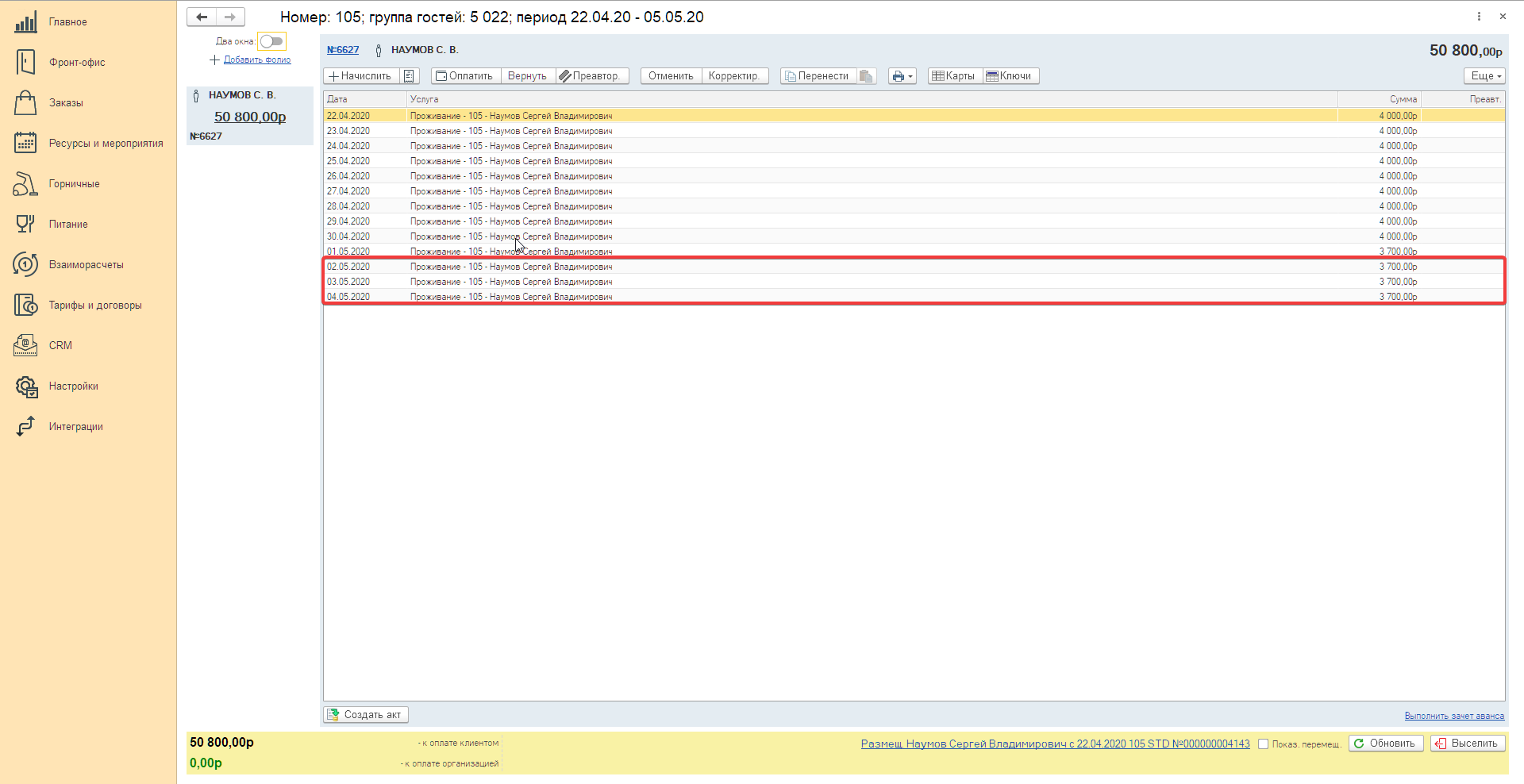Select the row dated 29.04.2020
Image resolution: width=1524 pixels, height=784 pixels.
point(914,221)
